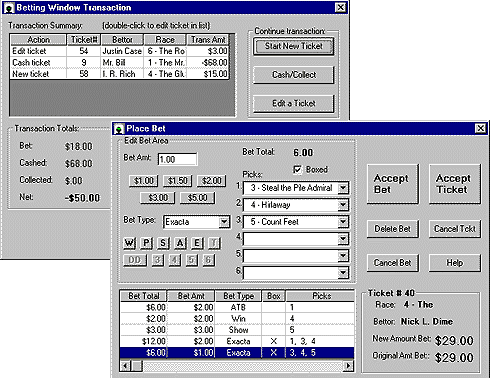Click the Accept Bet button
Image resolution: width=490 pixels, height=378 pixels.
pyautogui.click(x=393, y=184)
